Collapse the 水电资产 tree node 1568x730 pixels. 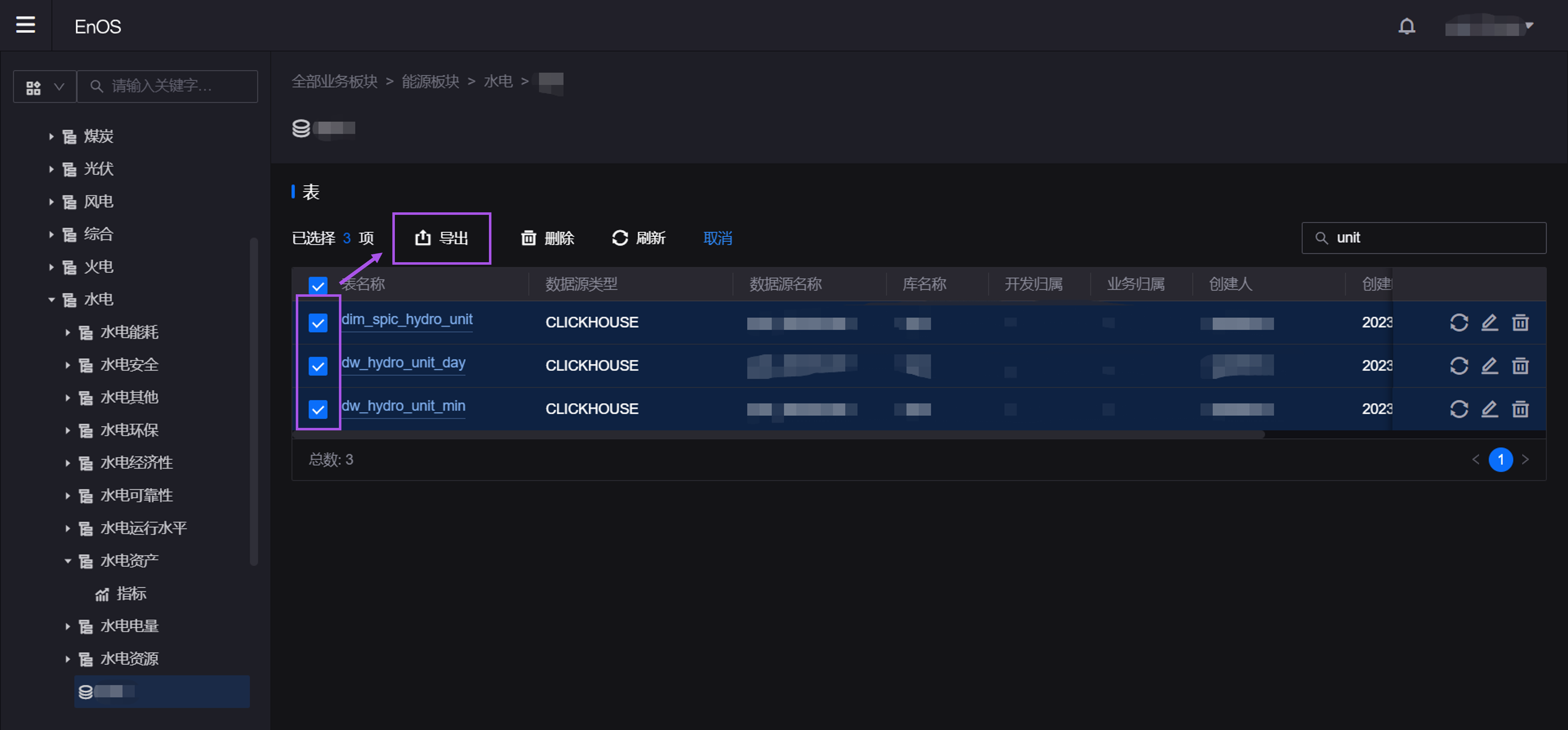pos(68,561)
